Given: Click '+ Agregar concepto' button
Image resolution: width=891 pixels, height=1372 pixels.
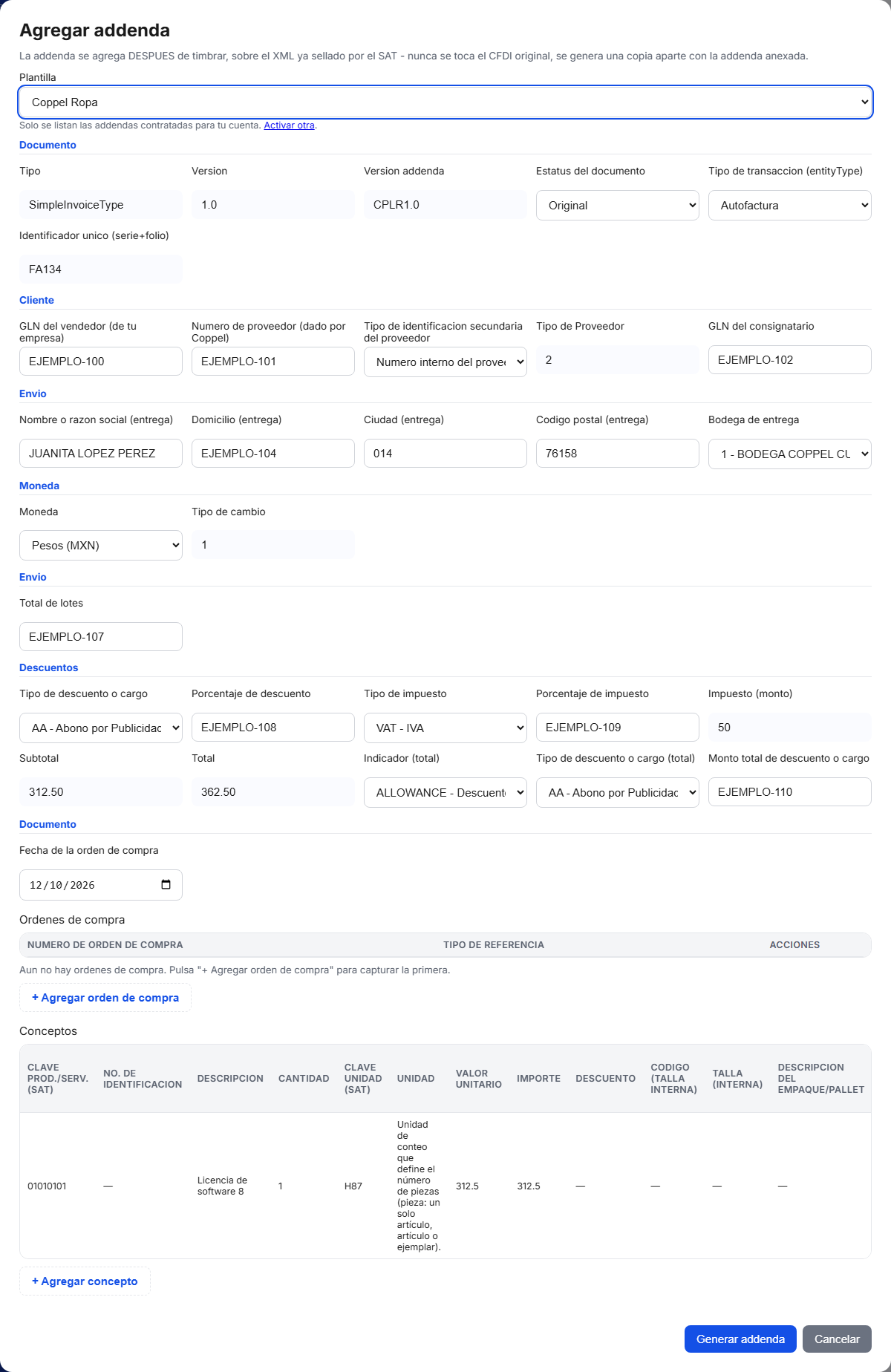Looking at the screenshot, I should click(85, 1281).
